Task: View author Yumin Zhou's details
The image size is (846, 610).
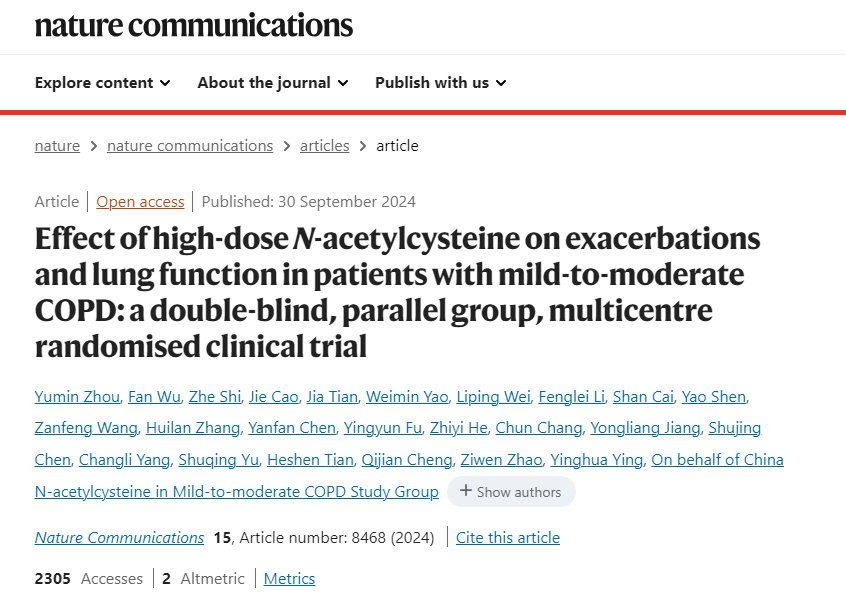Action: point(77,396)
